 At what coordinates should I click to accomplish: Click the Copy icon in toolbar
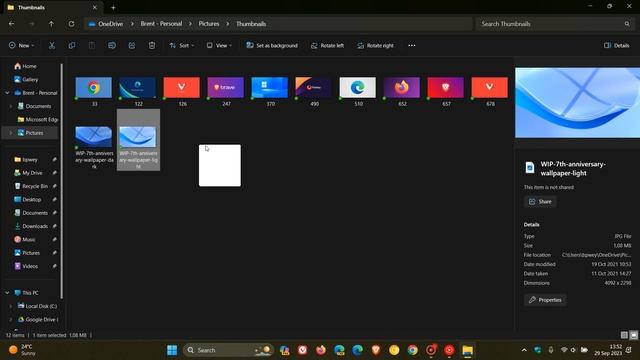coord(72,45)
